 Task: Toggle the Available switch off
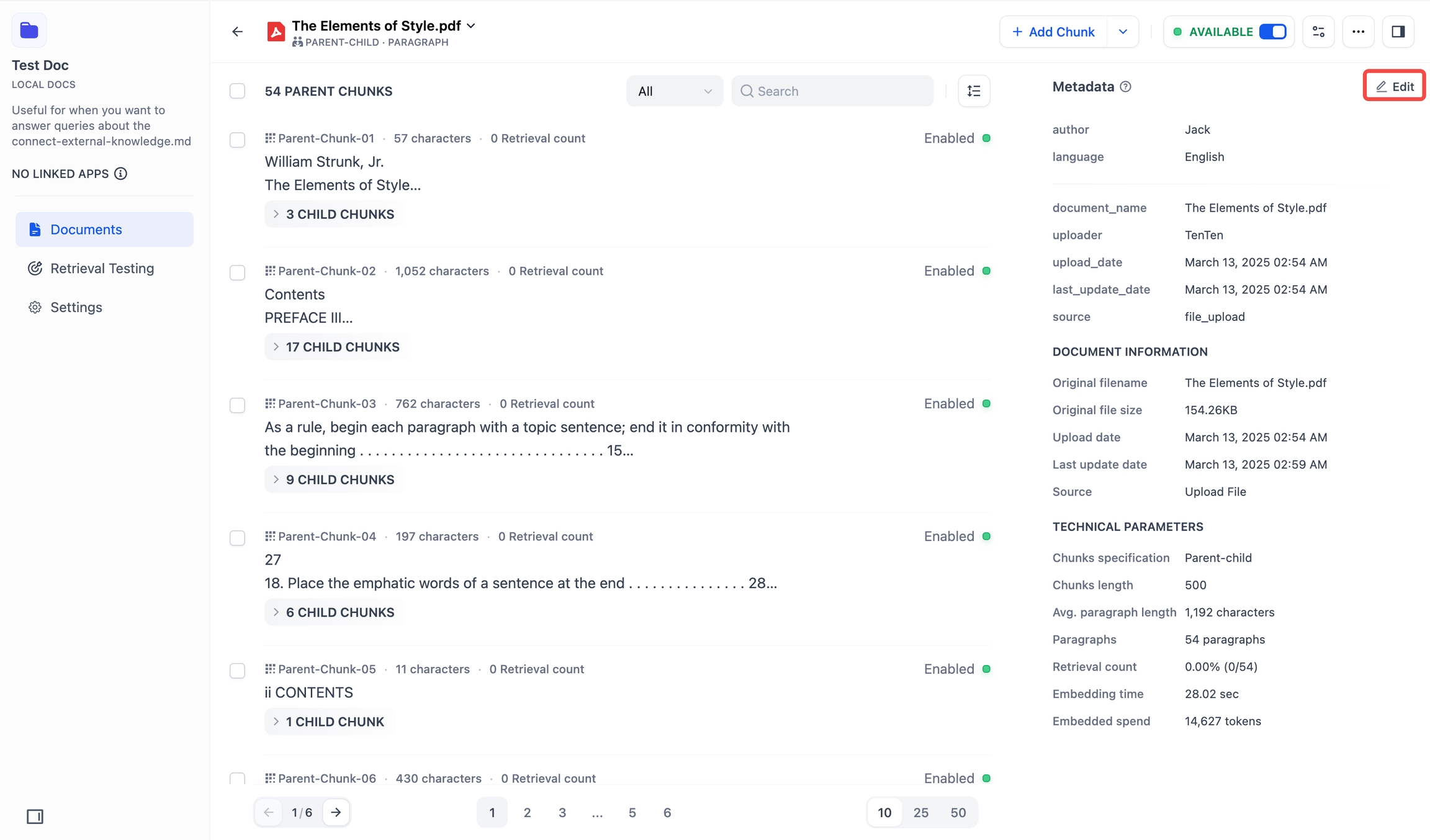tap(1272, 32)
